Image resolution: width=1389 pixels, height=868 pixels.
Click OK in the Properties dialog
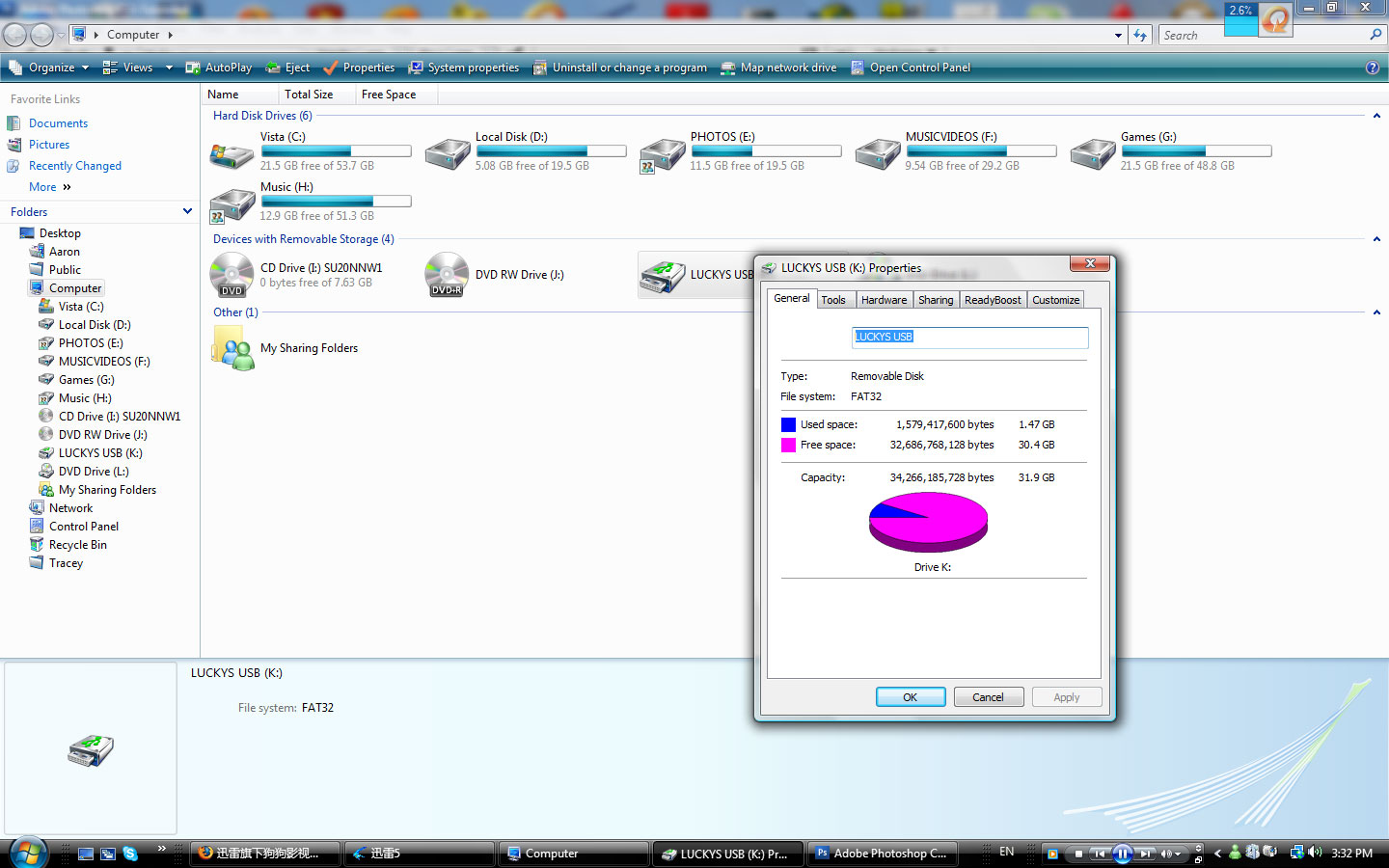[x=911, y=697]
